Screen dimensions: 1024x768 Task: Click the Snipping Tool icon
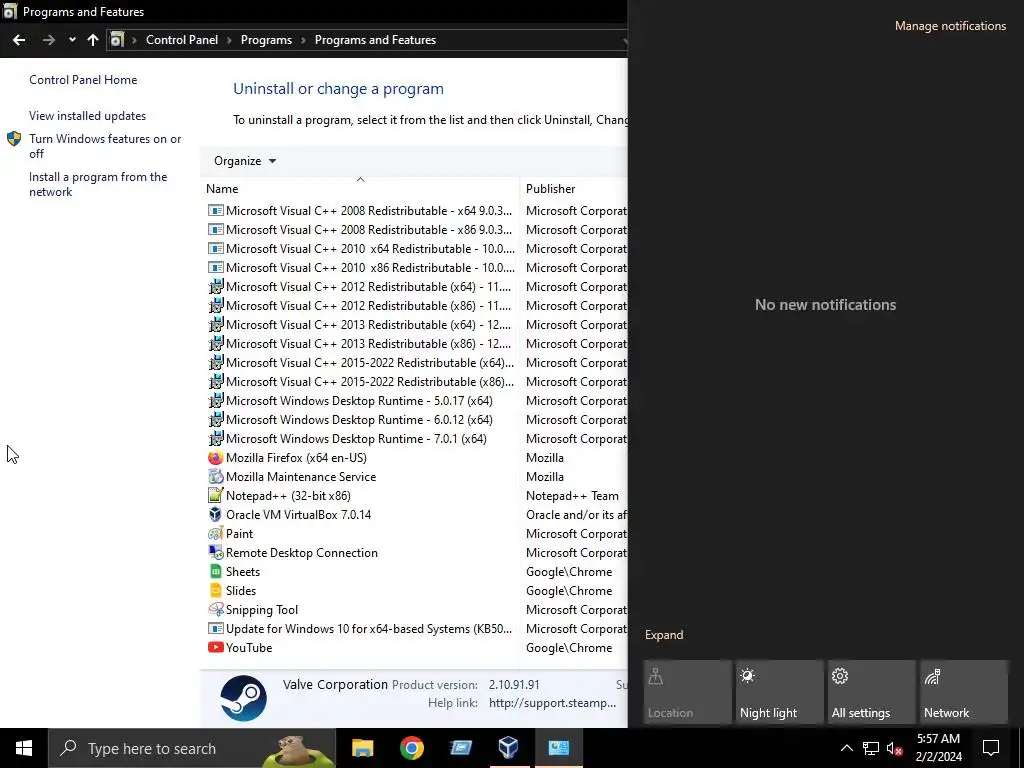pyautogui.click(x=216, y=609)
